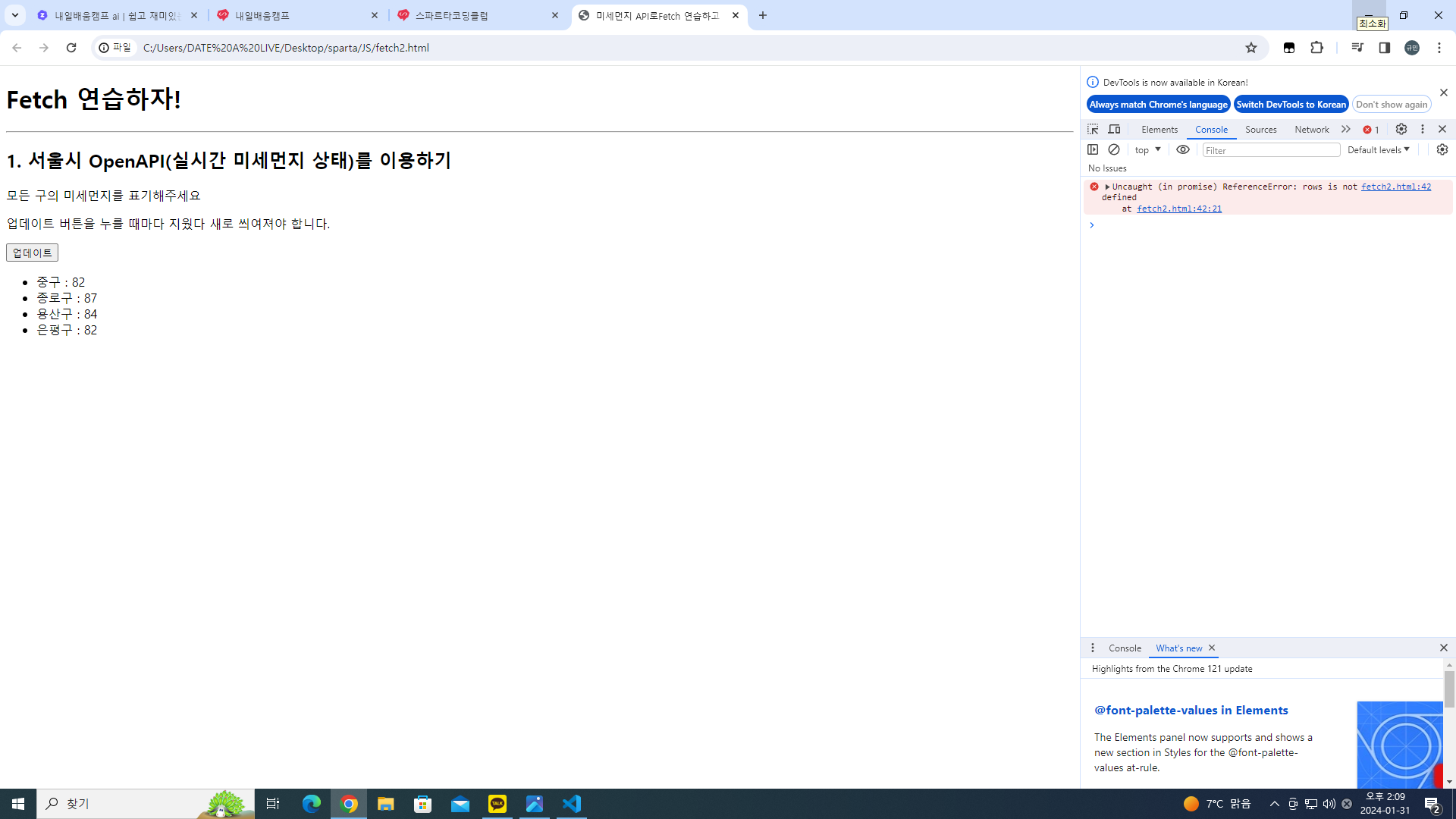Click Always match Chrome's language

(1158, 105)
